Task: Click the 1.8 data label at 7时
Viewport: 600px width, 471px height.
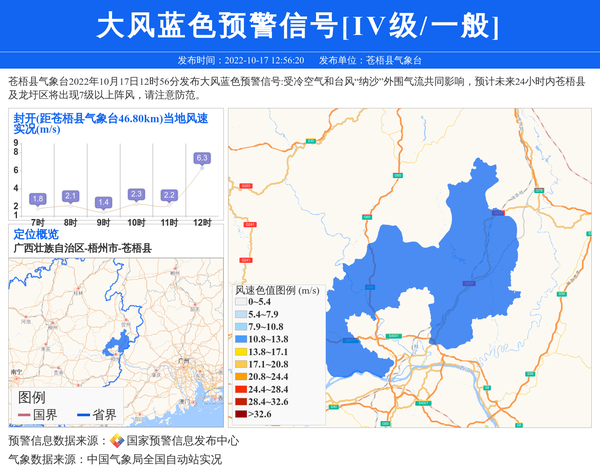Action: point(38,199)
